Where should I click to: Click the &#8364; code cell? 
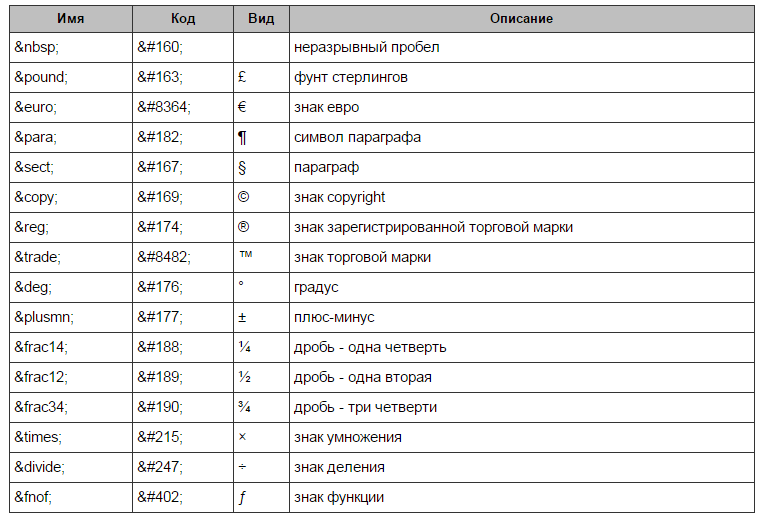[x=183, y=107]
